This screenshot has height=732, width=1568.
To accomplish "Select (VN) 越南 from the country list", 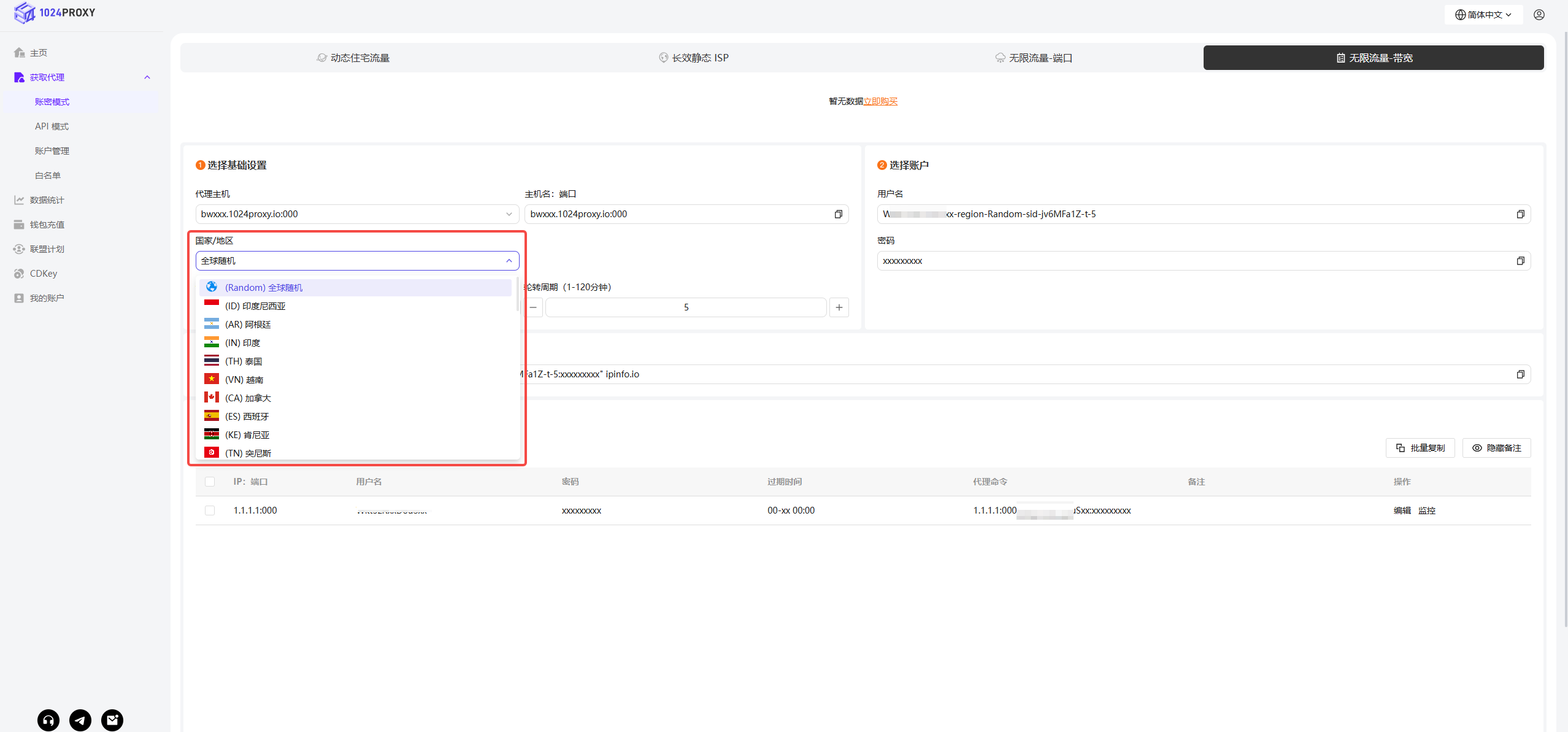I will click(244, 380).
